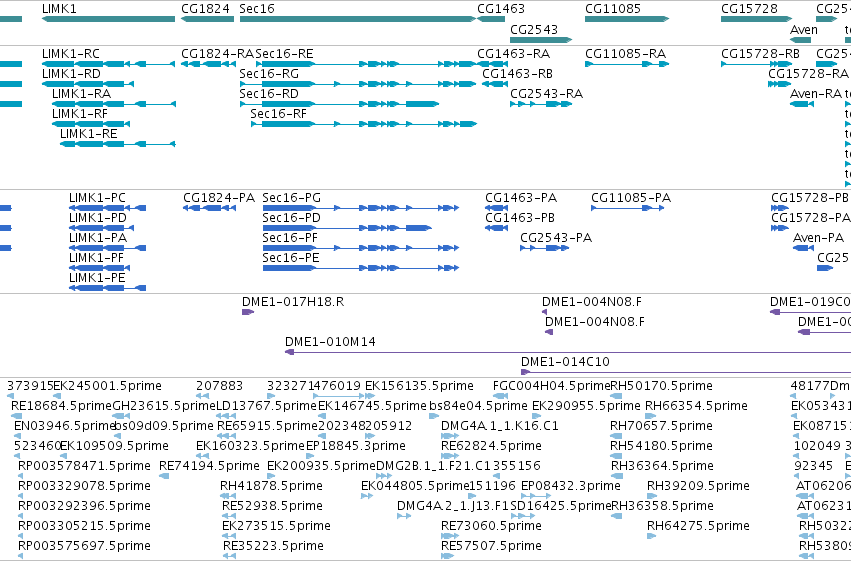
Task: Click the Sec16 gene bar
Action: [x=358, y=19]
